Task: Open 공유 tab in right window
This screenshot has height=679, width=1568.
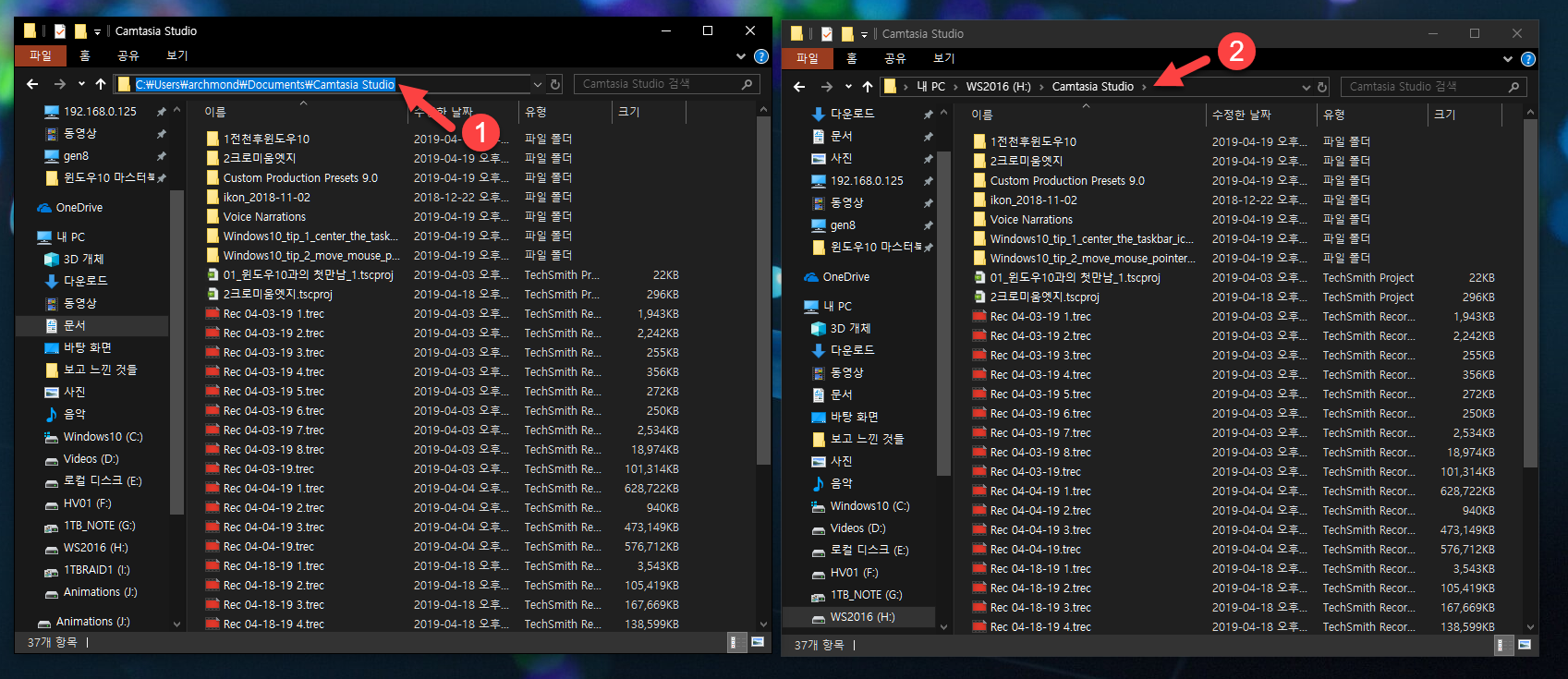Action: pyautogui.click(x=894, y=59)
